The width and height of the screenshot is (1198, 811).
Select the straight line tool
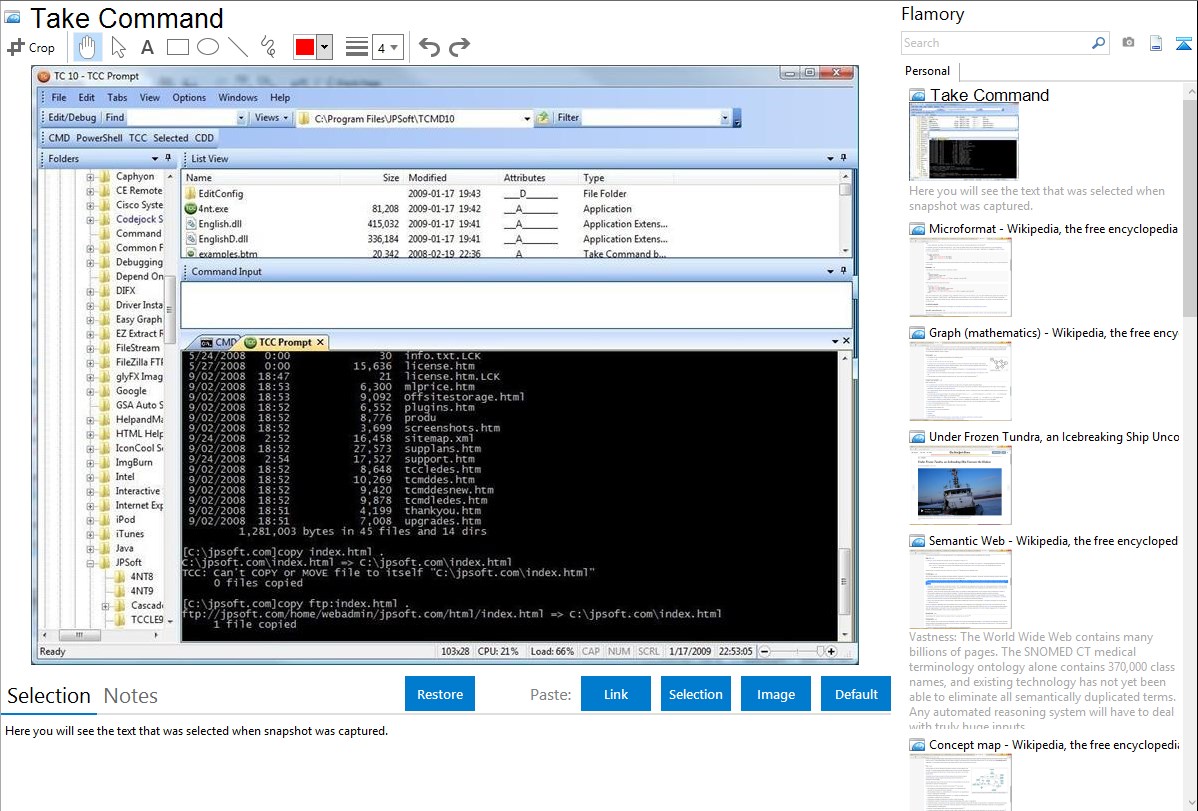pos(238,47)
